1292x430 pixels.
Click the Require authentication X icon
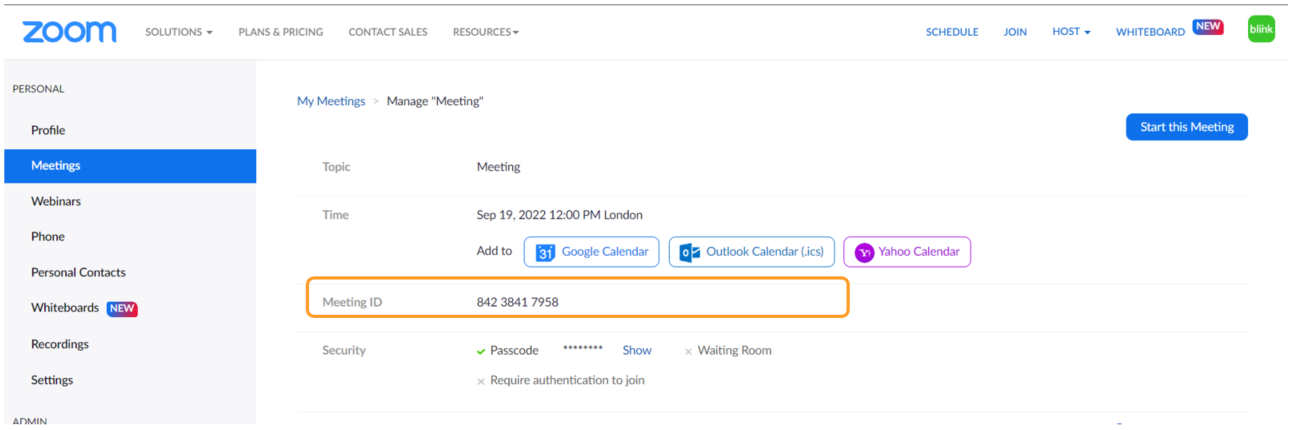[x=481, y=381]
